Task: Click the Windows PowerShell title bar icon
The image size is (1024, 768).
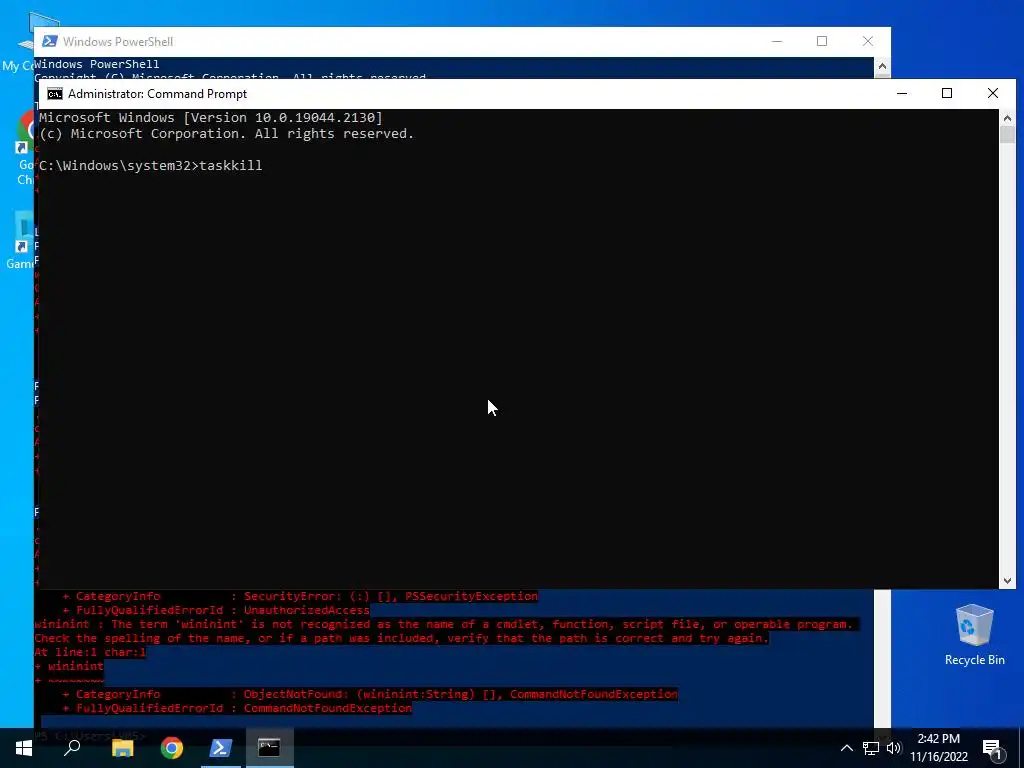Action: tap(49, 41)
